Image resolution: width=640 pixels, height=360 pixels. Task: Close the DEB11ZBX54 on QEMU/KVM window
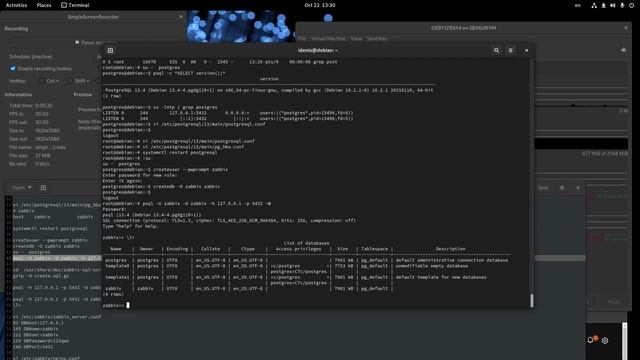pyautogui.click(x=626, y=28)
